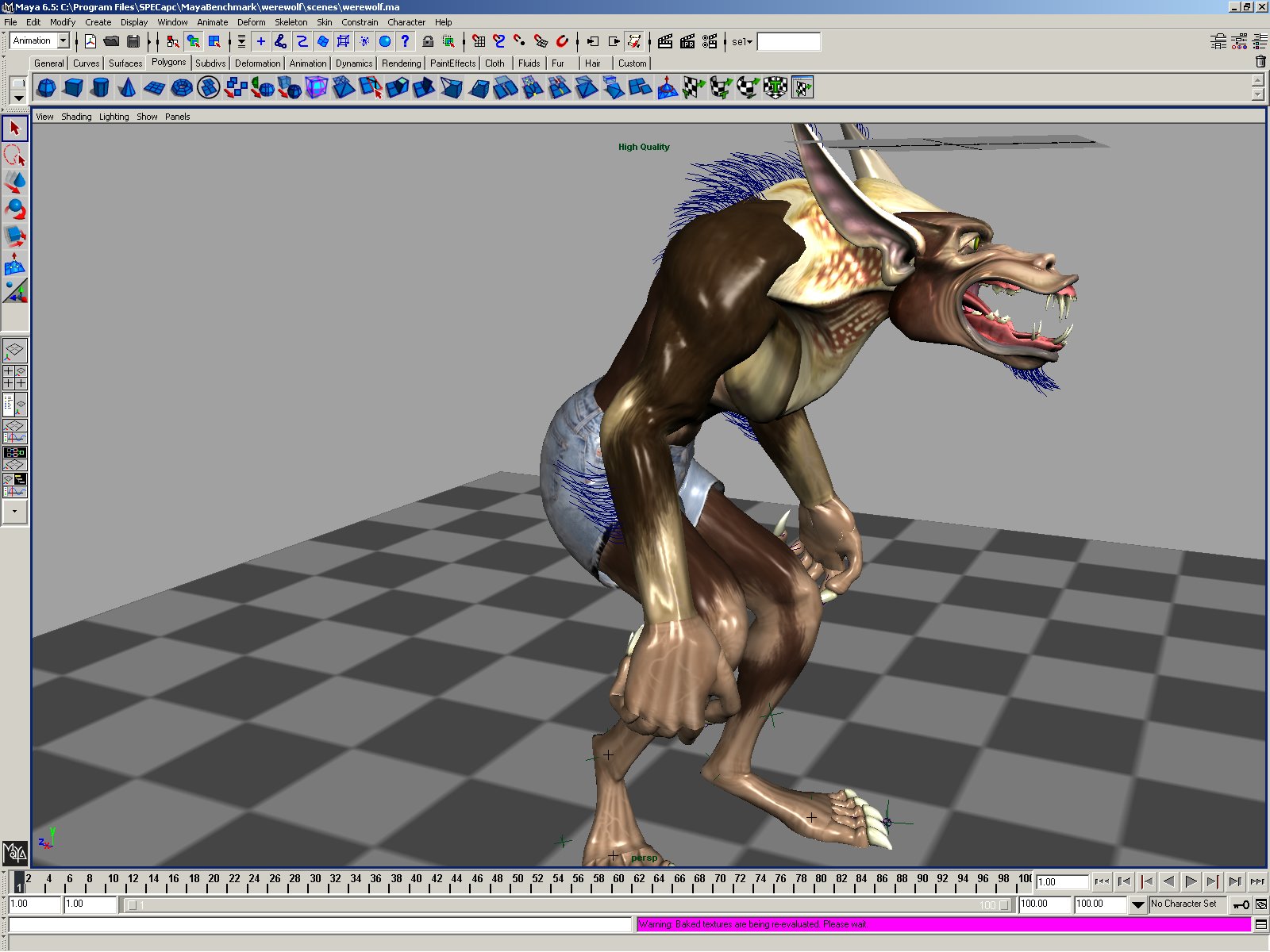Screen dimensions: 1270x952
Task: Click the playback range slider bar
Action: click(x=568, y=904)
